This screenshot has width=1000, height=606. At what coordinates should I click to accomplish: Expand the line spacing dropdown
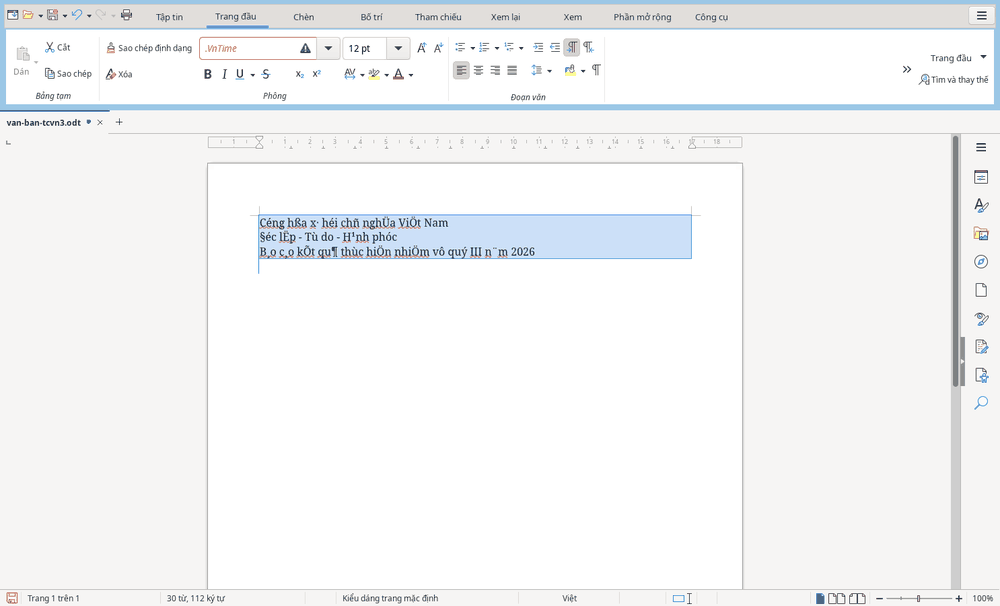(x=549, y=71)
